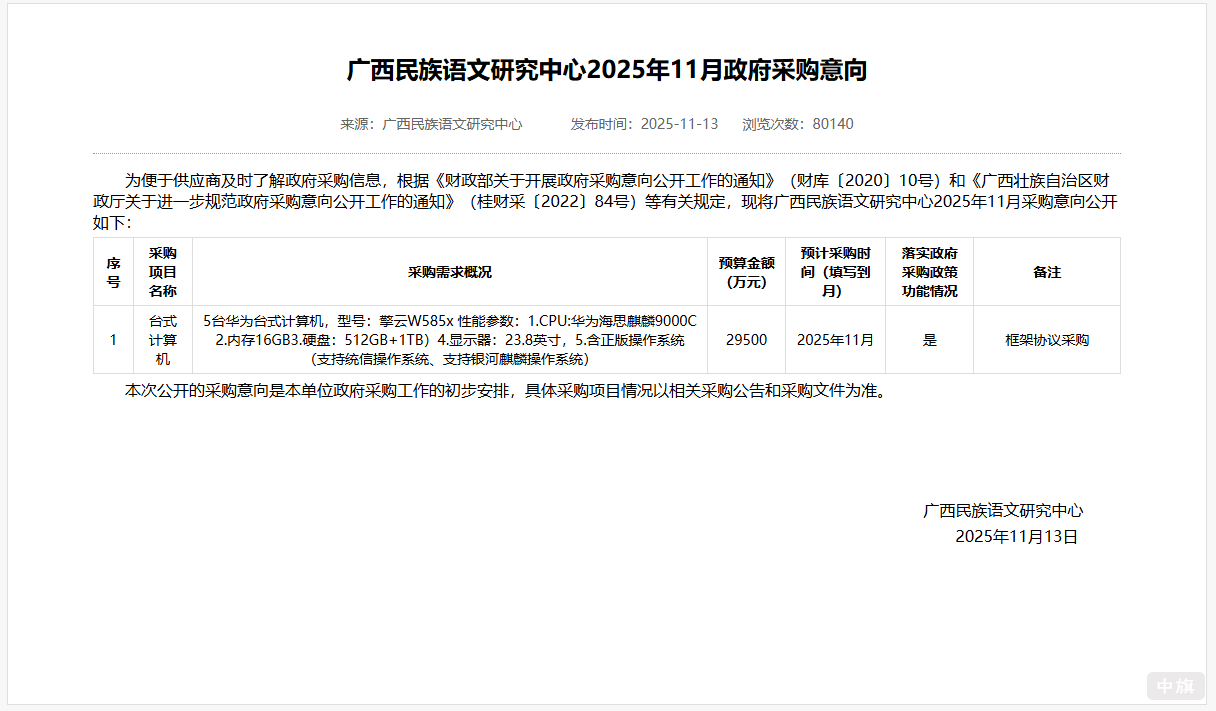Click the 采购项目名称 header cell
Viewport: 1216px width, 711px height.
pos(162,271)
